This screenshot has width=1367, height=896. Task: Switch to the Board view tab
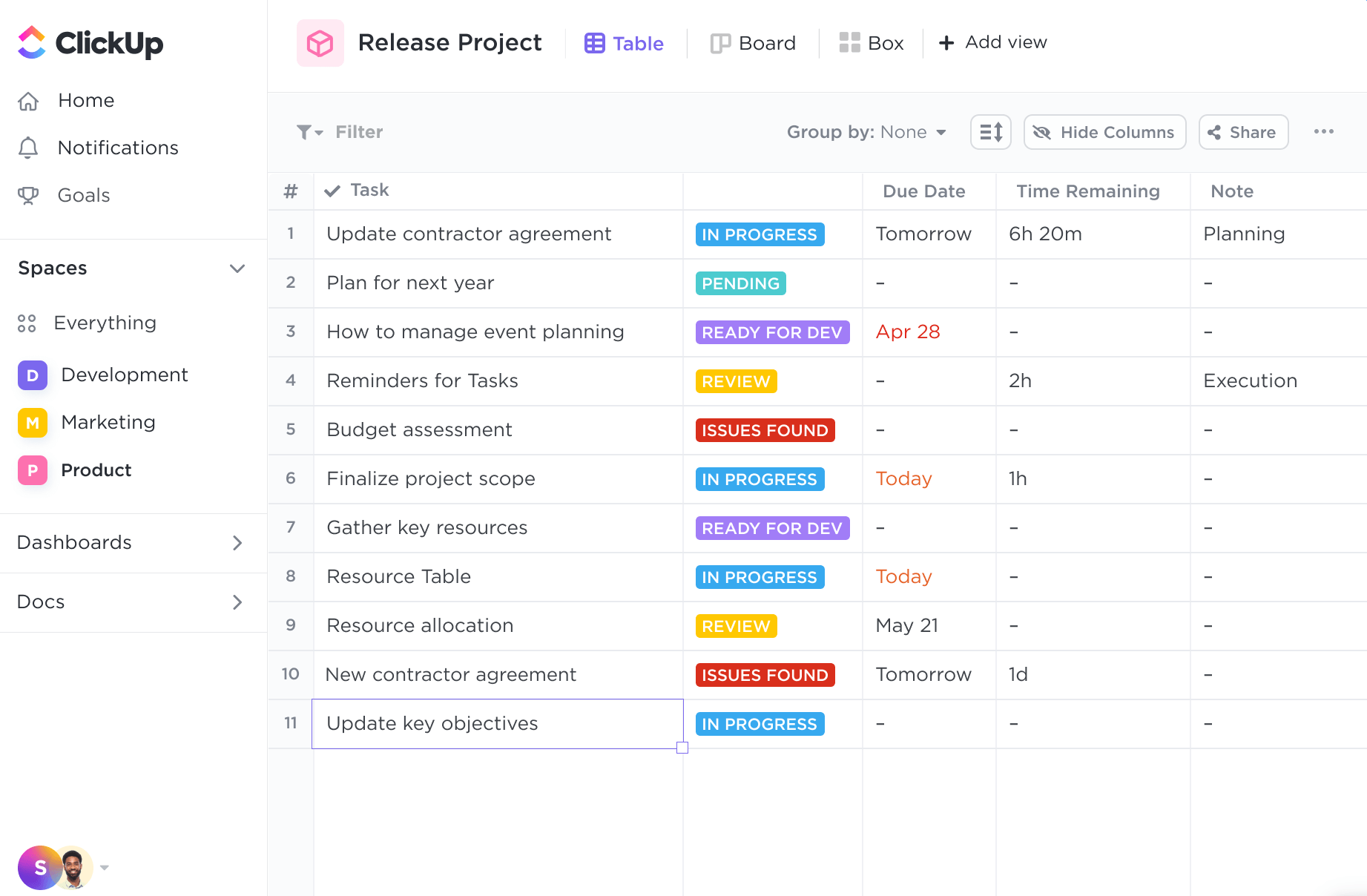tap(753, 43)
